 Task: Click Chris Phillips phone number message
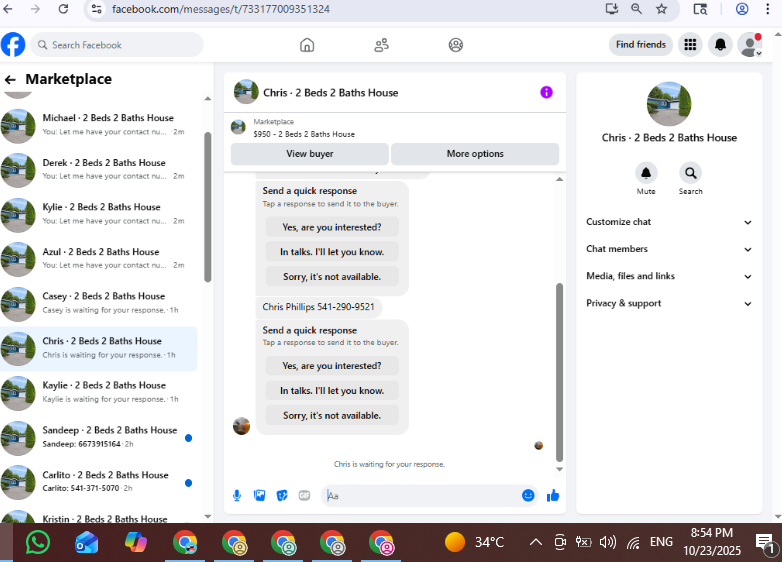(x=318, y=307)
